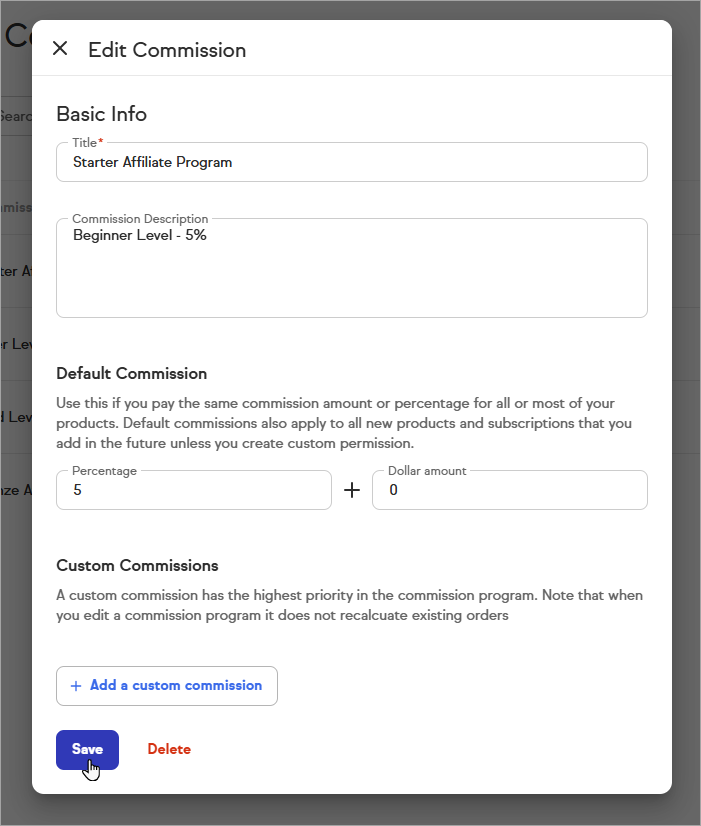701x826 pixels.
Task: Focus the Title field with Starter Affiliate Program
Action: click(x=351, y=162)
